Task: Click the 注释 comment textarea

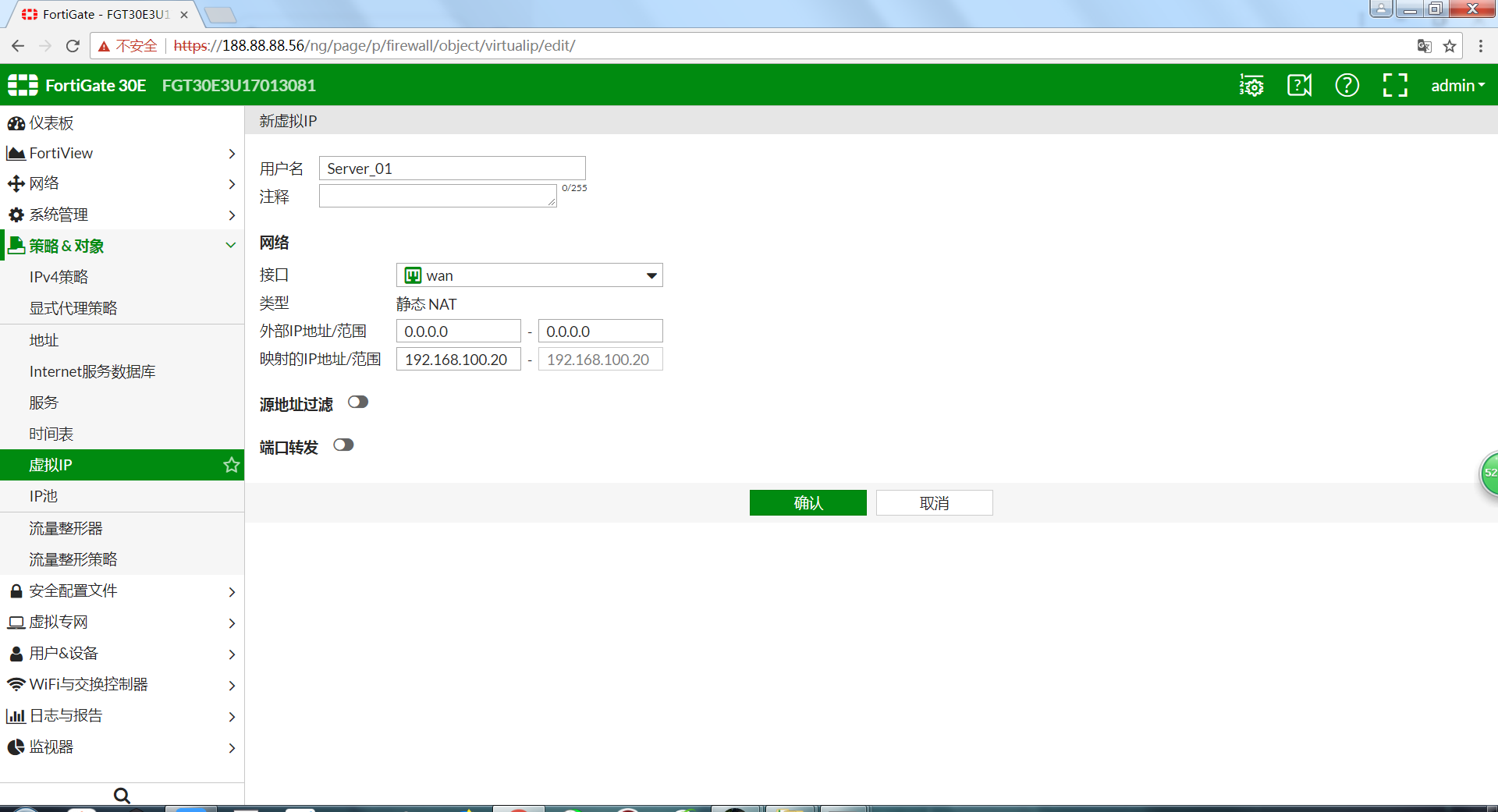Action: 438,196
